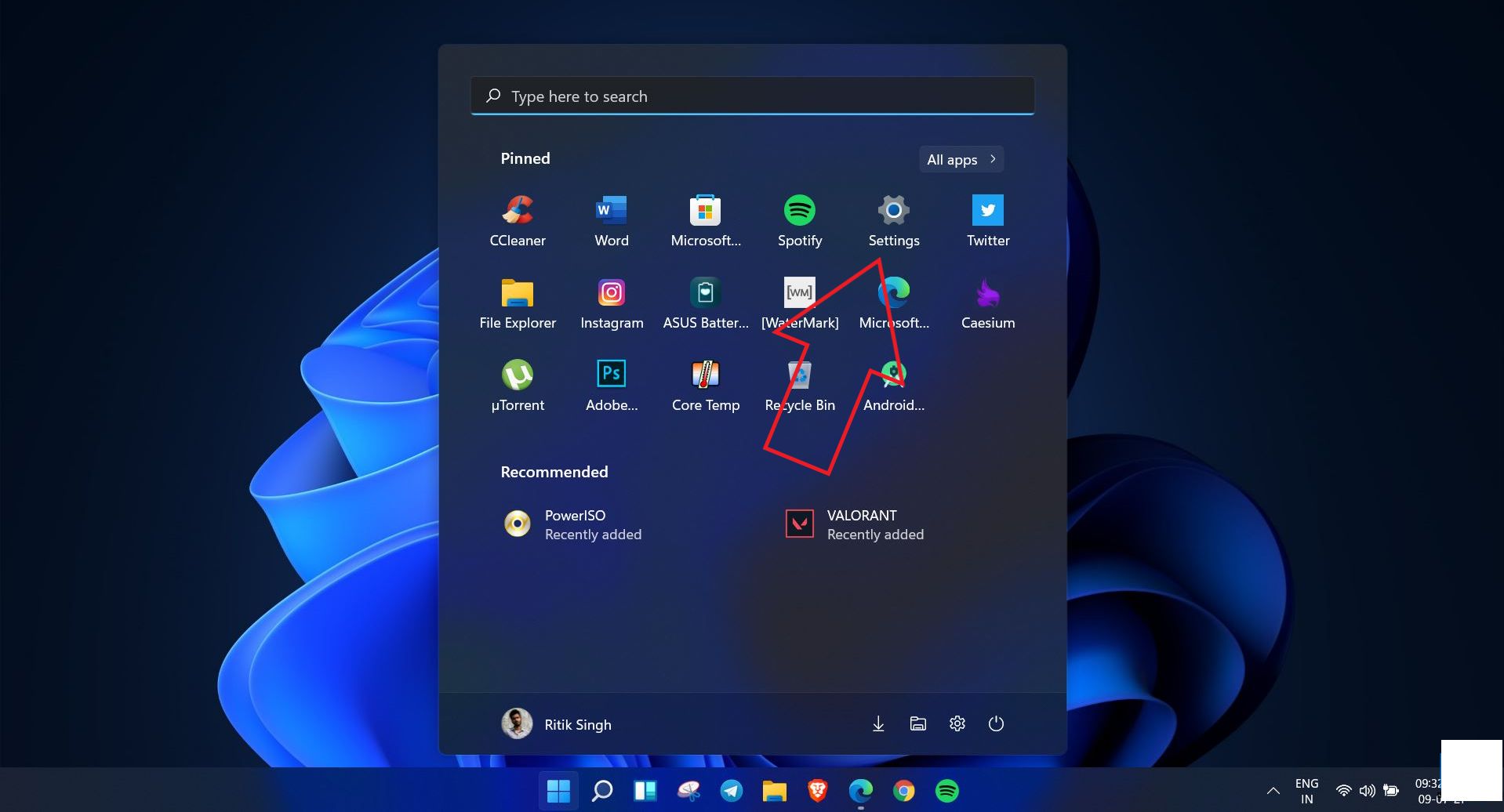Launch Instagram from pinned apps
Image resolution: width=1504 pixels, height=812 pixels.
pos(612,304)
